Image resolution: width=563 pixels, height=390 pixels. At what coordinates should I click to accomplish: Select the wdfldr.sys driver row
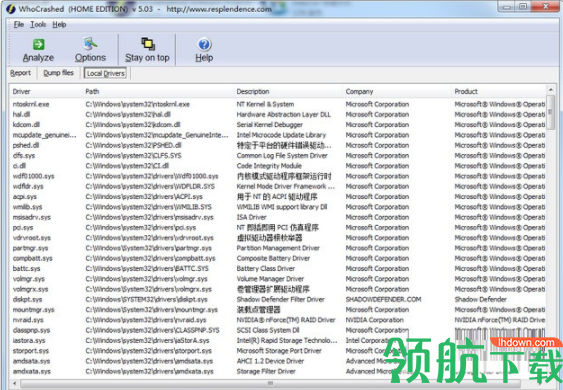[278, 186]
